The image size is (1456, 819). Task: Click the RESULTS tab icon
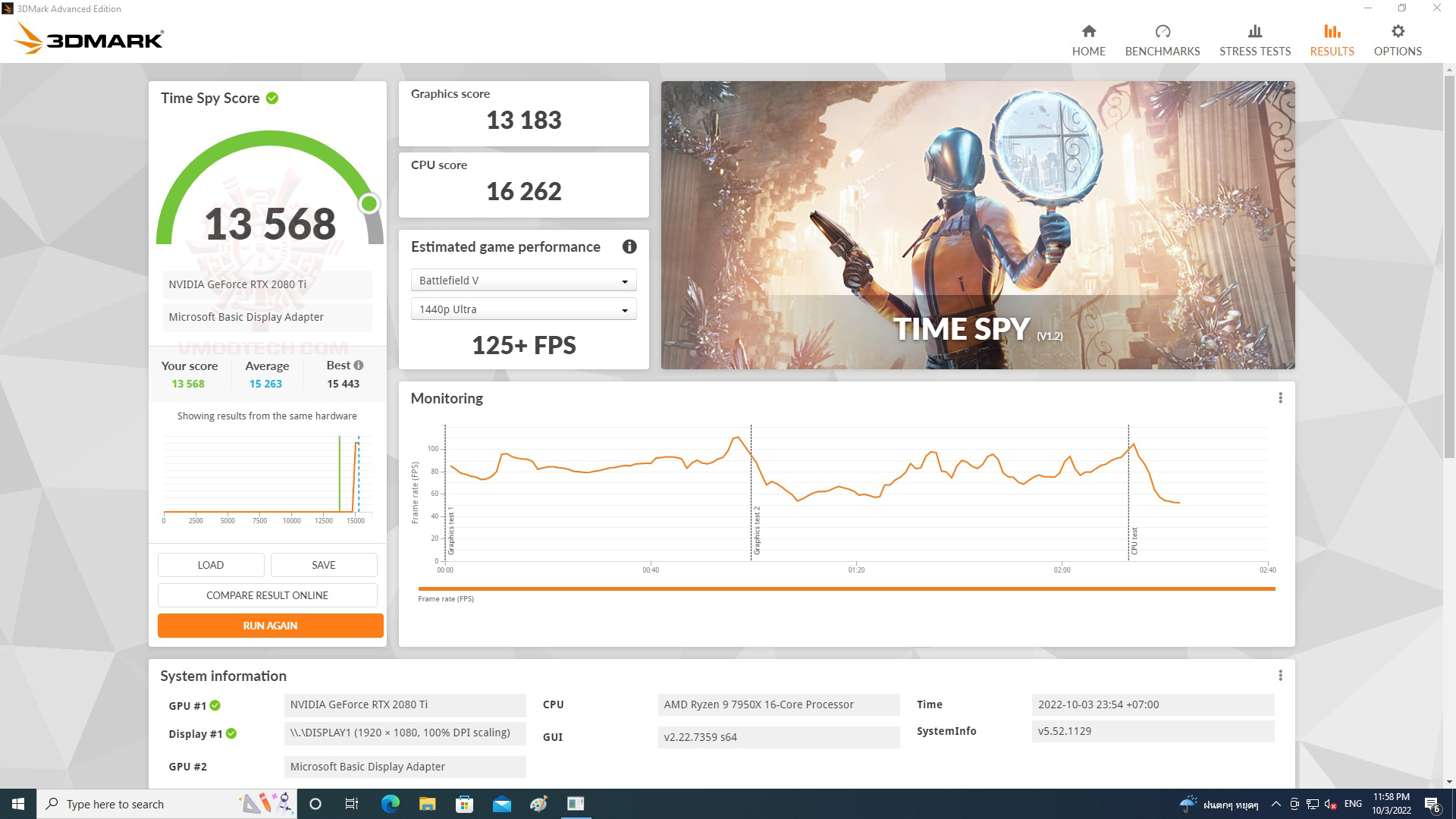tap(1331, 31)
